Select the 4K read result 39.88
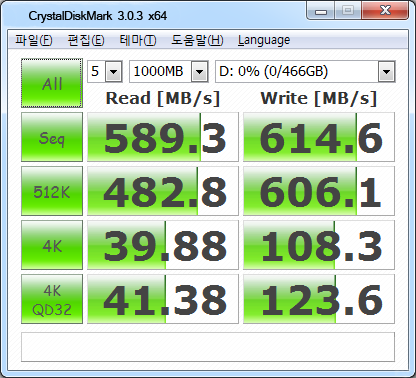The width and height of the screenshot is (416, 378). 163,245
